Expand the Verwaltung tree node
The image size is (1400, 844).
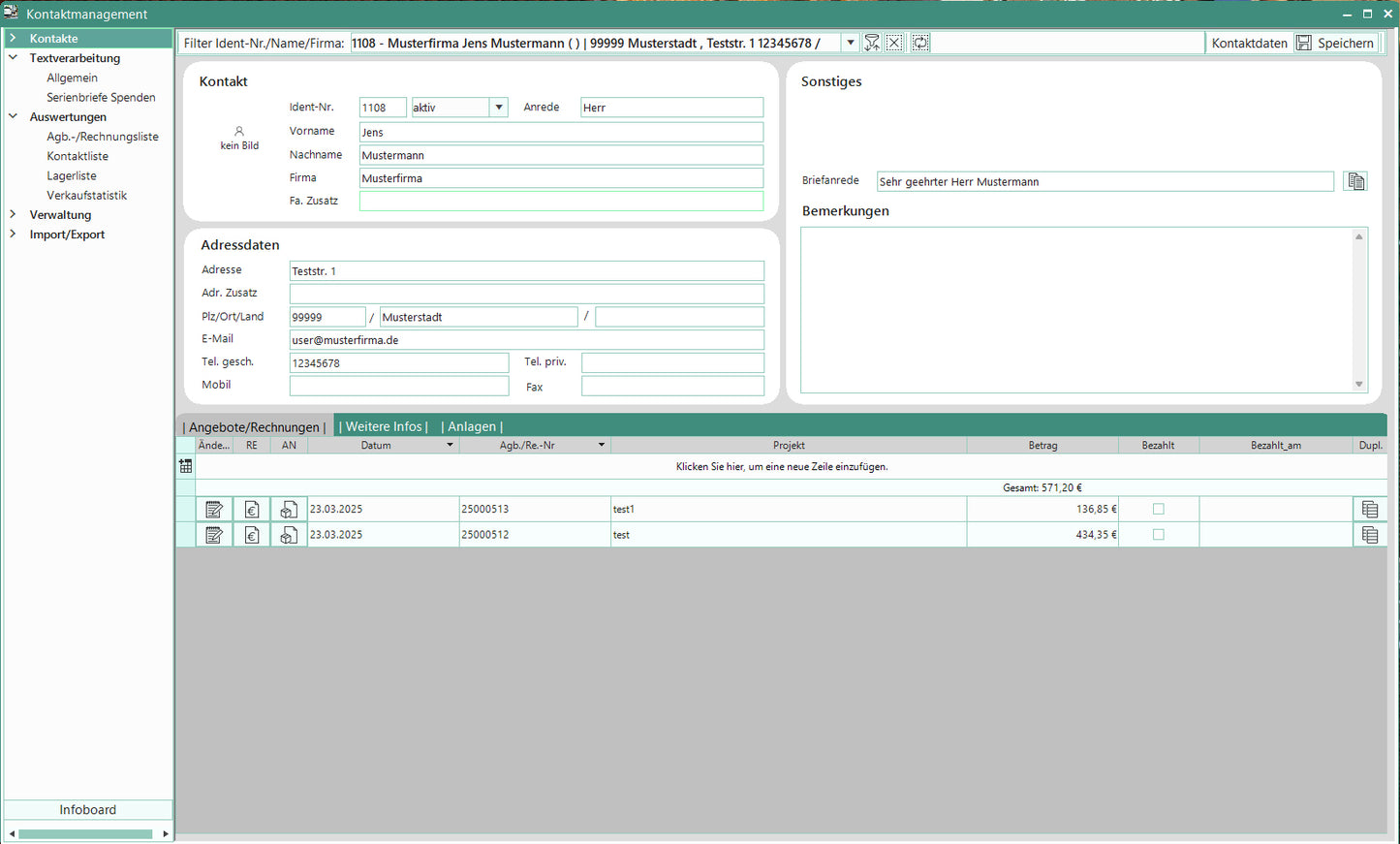14,215
